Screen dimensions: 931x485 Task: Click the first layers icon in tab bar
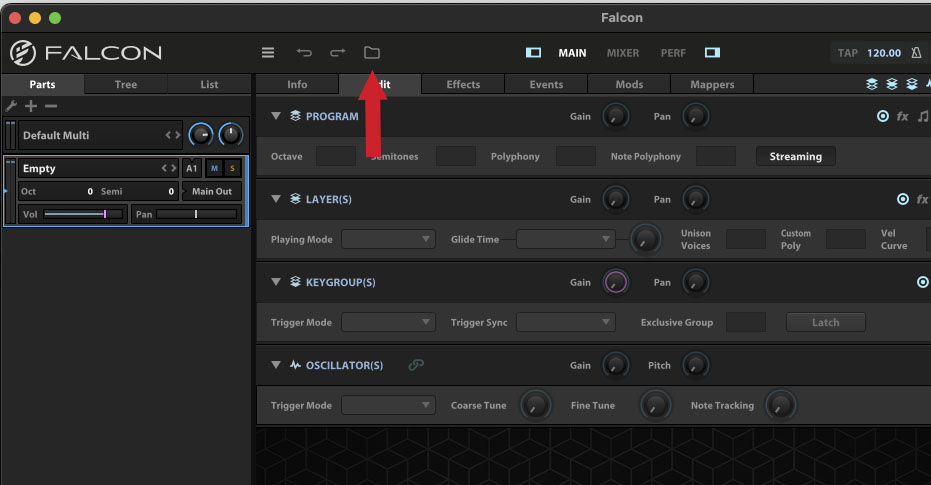tap(872, 84)
